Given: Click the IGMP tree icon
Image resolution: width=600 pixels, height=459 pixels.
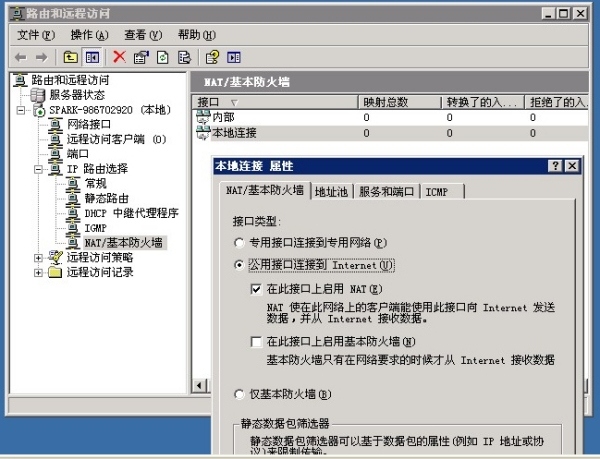Looking at the screenshot, I should [x=73, y=228].
